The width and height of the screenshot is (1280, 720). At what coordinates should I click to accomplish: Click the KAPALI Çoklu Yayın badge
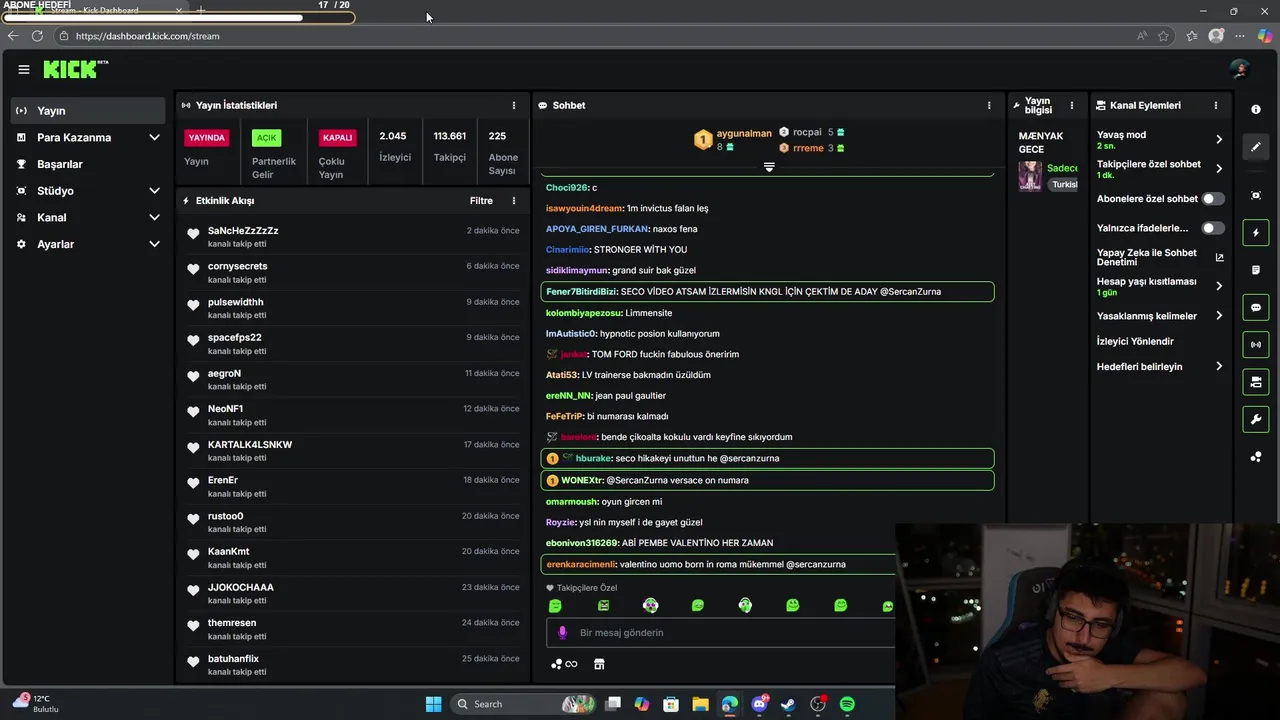(x=337, y=138)
